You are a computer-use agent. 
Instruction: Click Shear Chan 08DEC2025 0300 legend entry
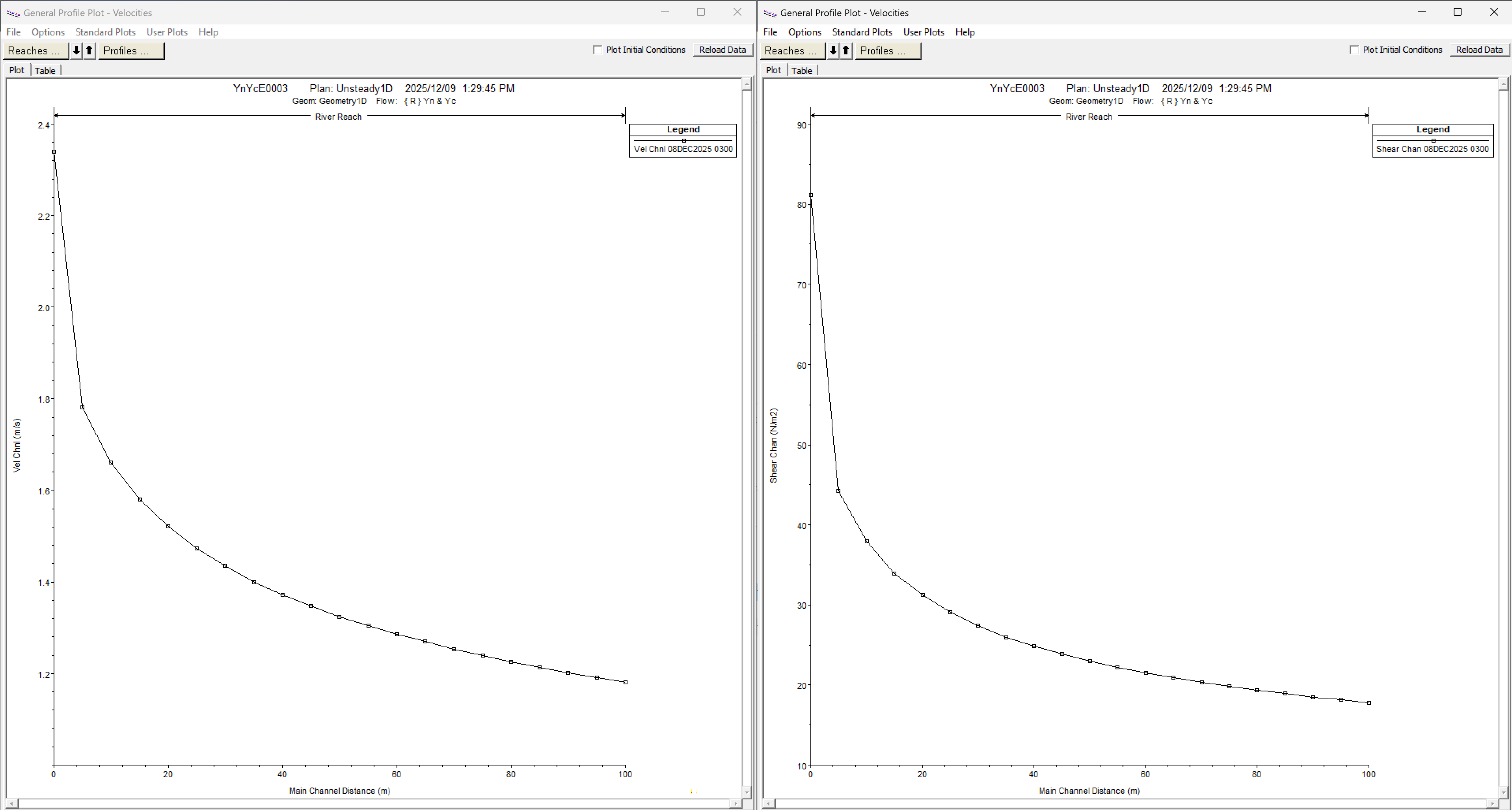[x=1433, y=149]
